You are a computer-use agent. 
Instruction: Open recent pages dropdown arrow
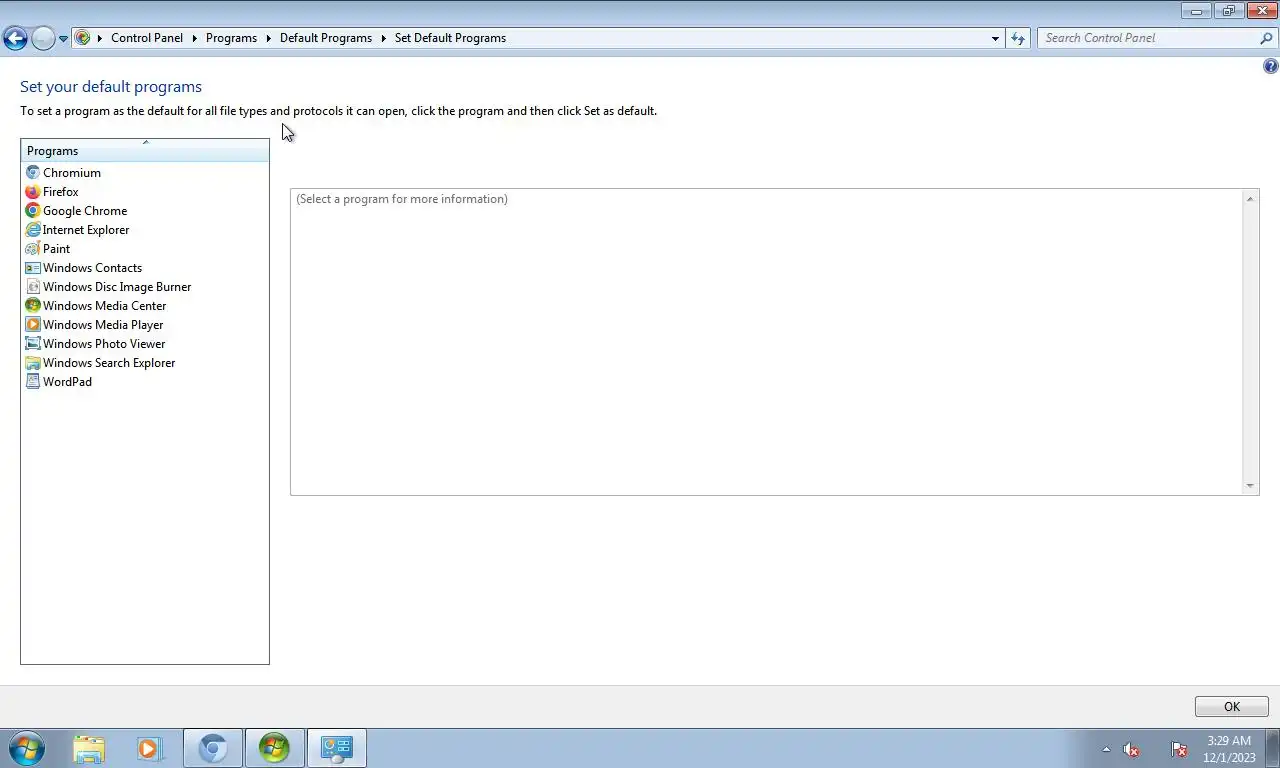pos(63,39)
